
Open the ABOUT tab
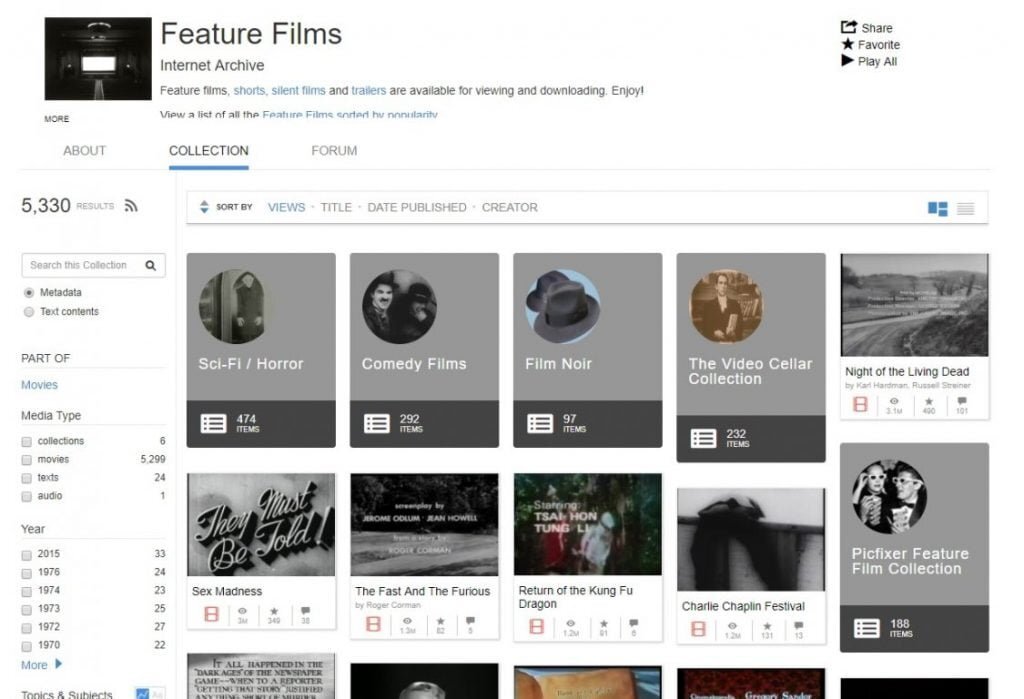point(84,151)
